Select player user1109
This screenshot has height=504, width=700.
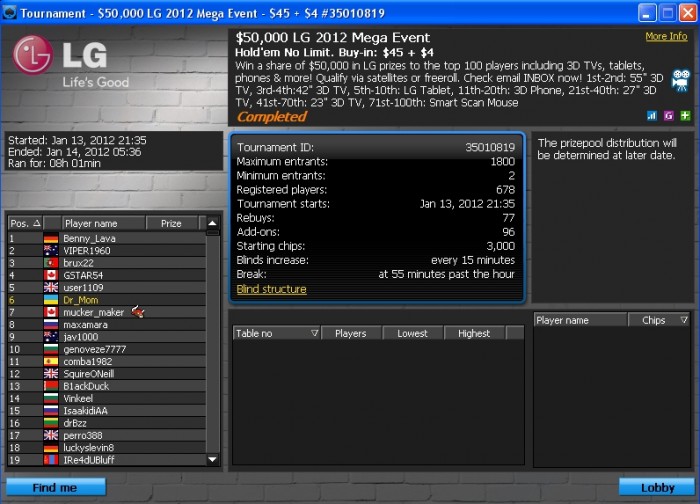pyautogui.click(x=107, y=287)
